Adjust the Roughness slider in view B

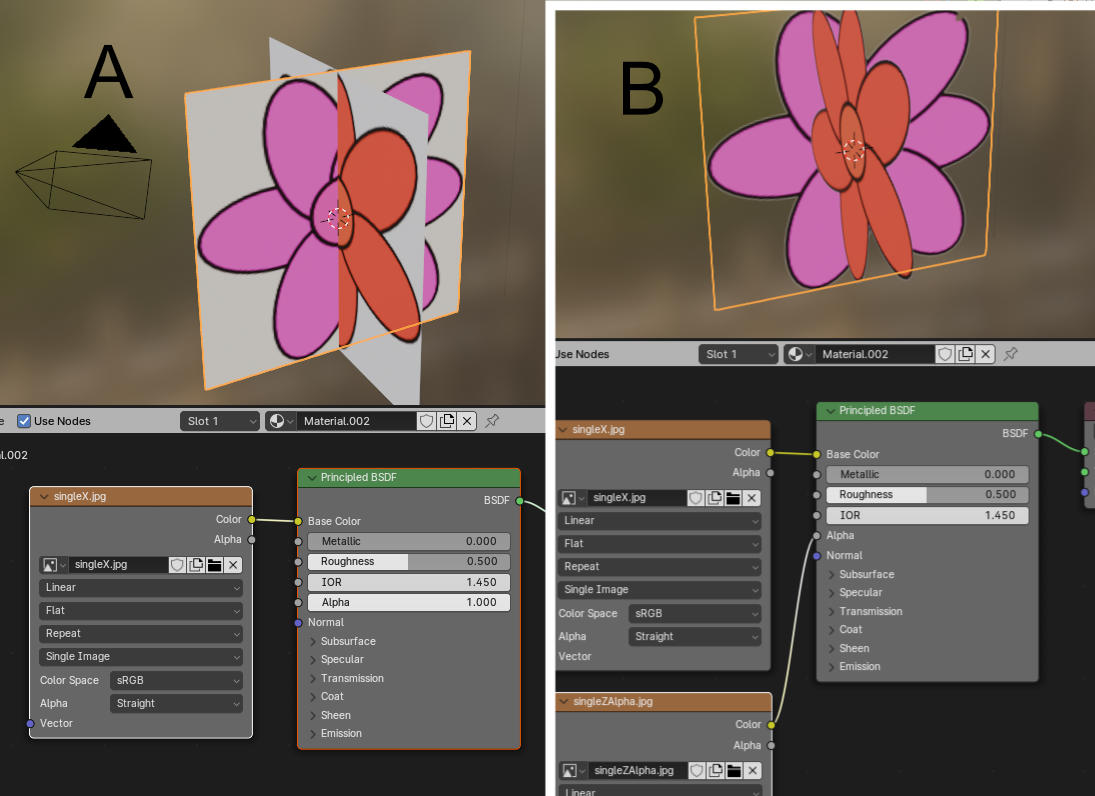tap(927, 494)
